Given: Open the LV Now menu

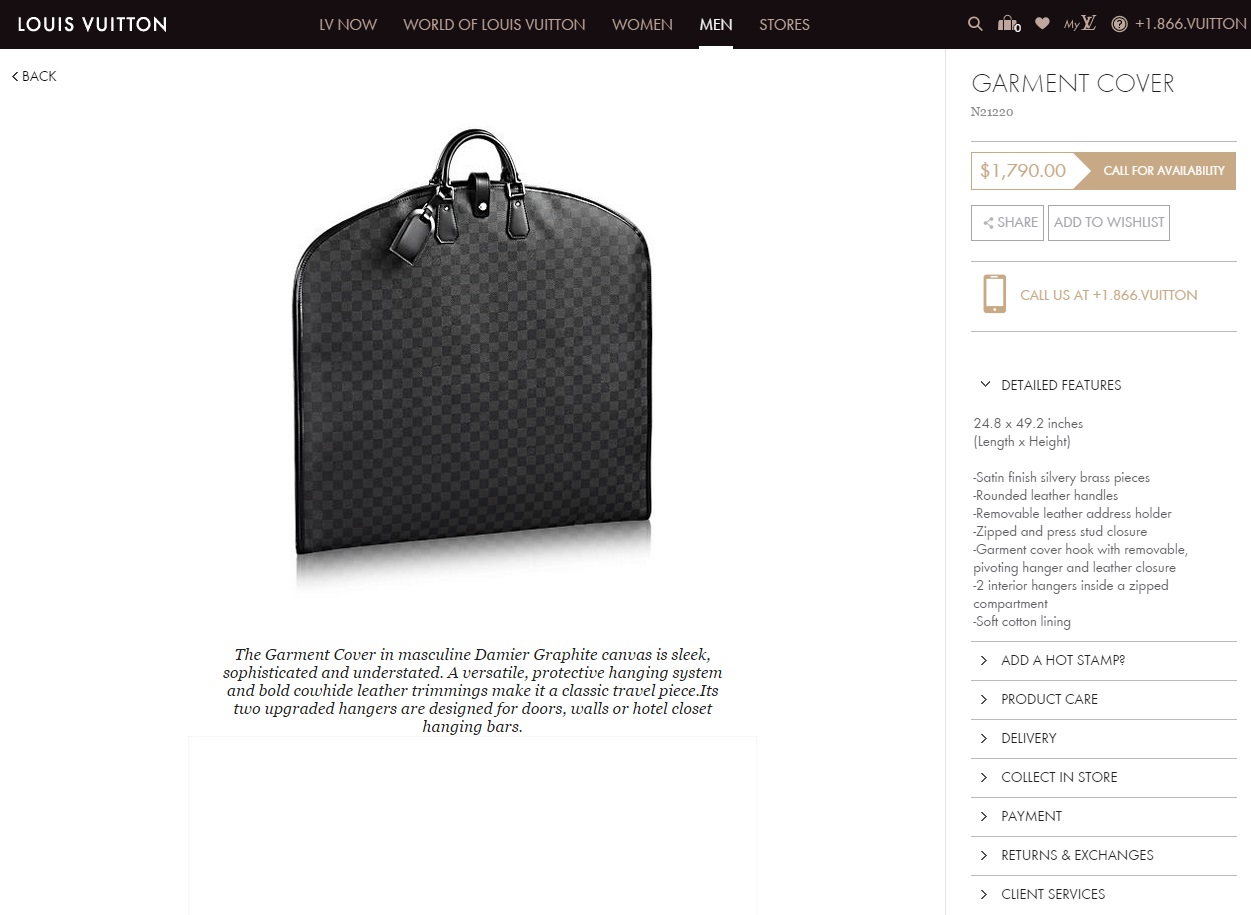Looking at the screenshot, I should pyautogui.click(x=348, y=24).
